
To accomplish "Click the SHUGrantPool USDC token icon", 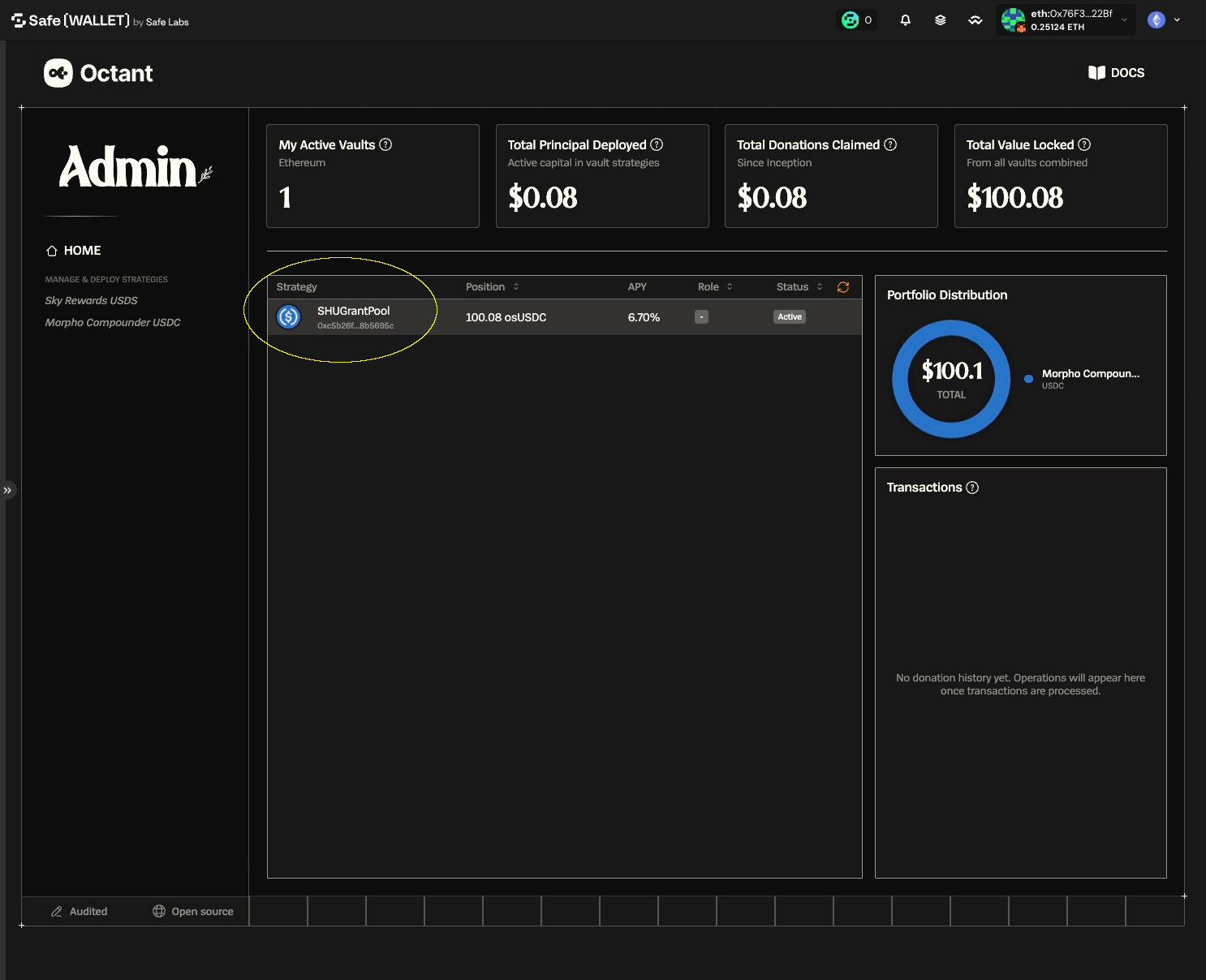I will (x=289, y=317).
